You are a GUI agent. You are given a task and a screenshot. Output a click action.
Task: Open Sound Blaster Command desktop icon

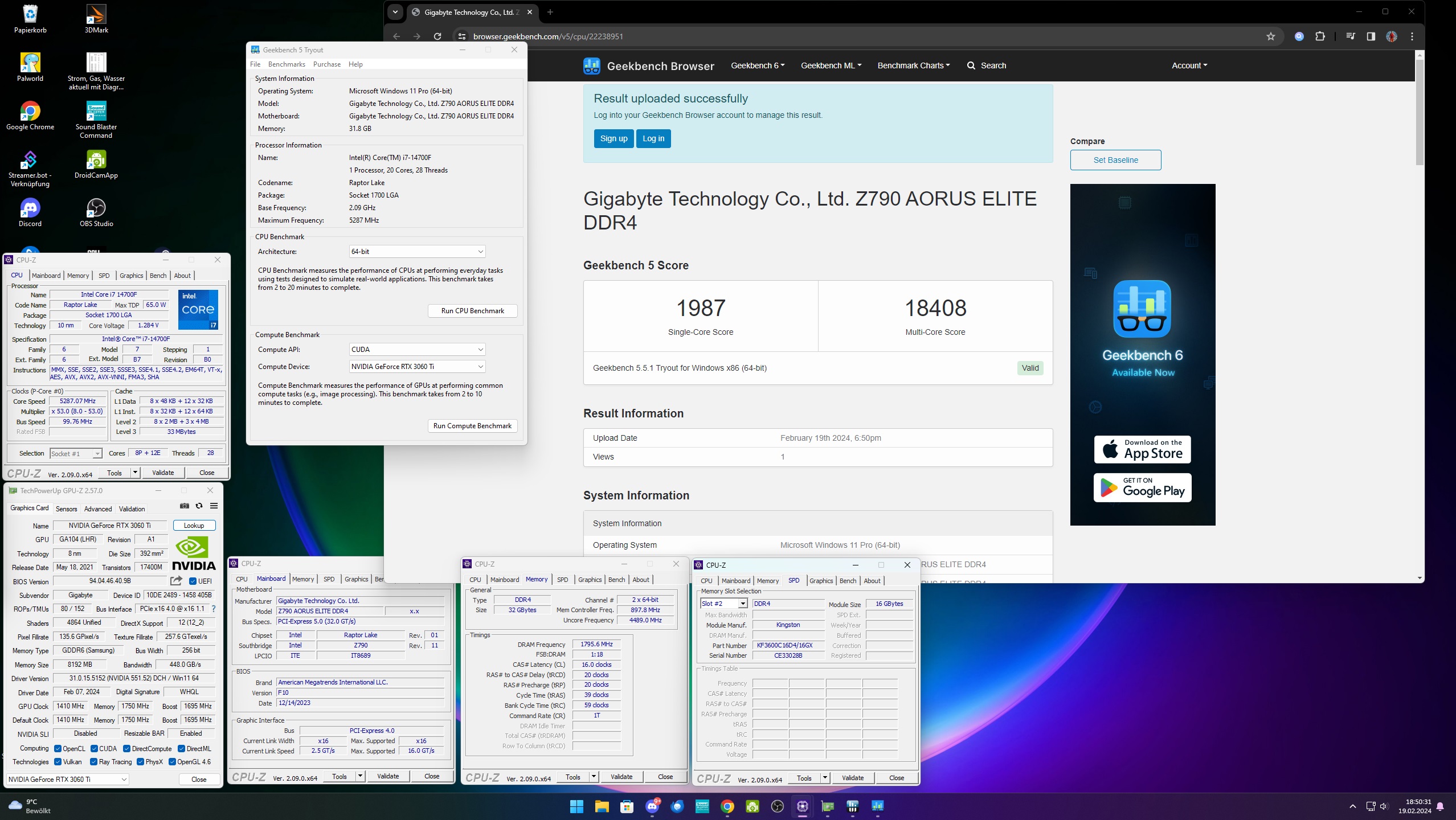96,119
